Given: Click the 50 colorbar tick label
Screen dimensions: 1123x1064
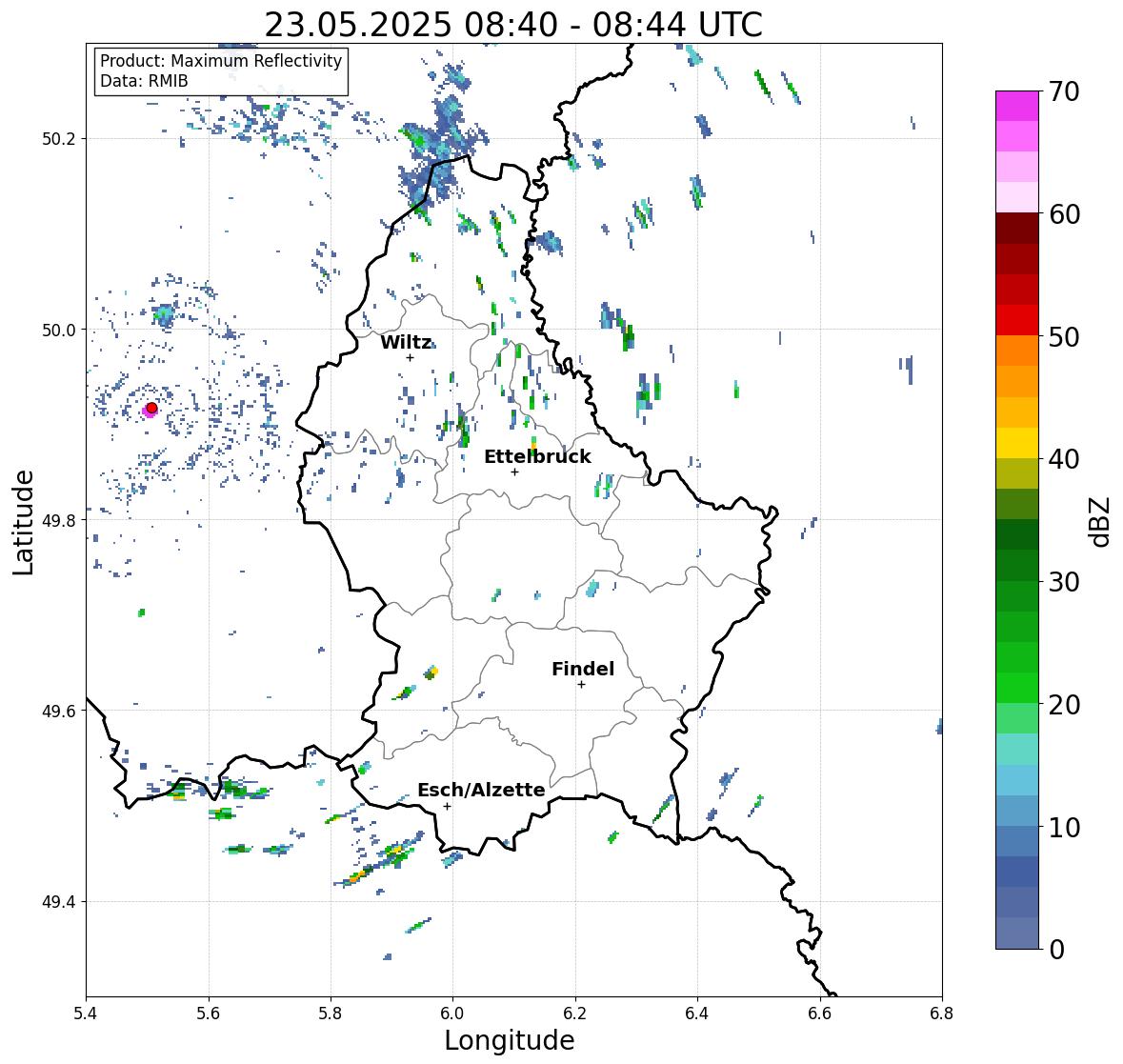Looking at the screenshot, I should pyautogui.click(x=1064, y=336).
